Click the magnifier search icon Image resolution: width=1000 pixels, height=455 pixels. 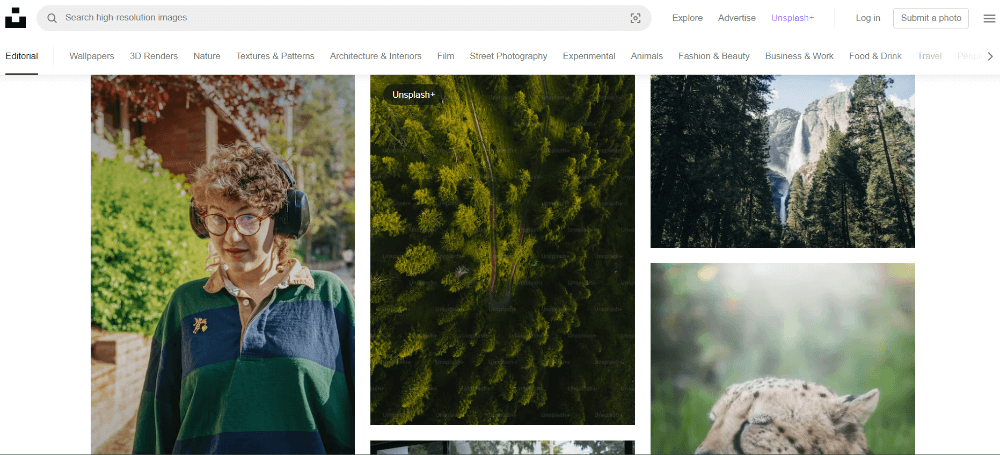click(52, 18)
